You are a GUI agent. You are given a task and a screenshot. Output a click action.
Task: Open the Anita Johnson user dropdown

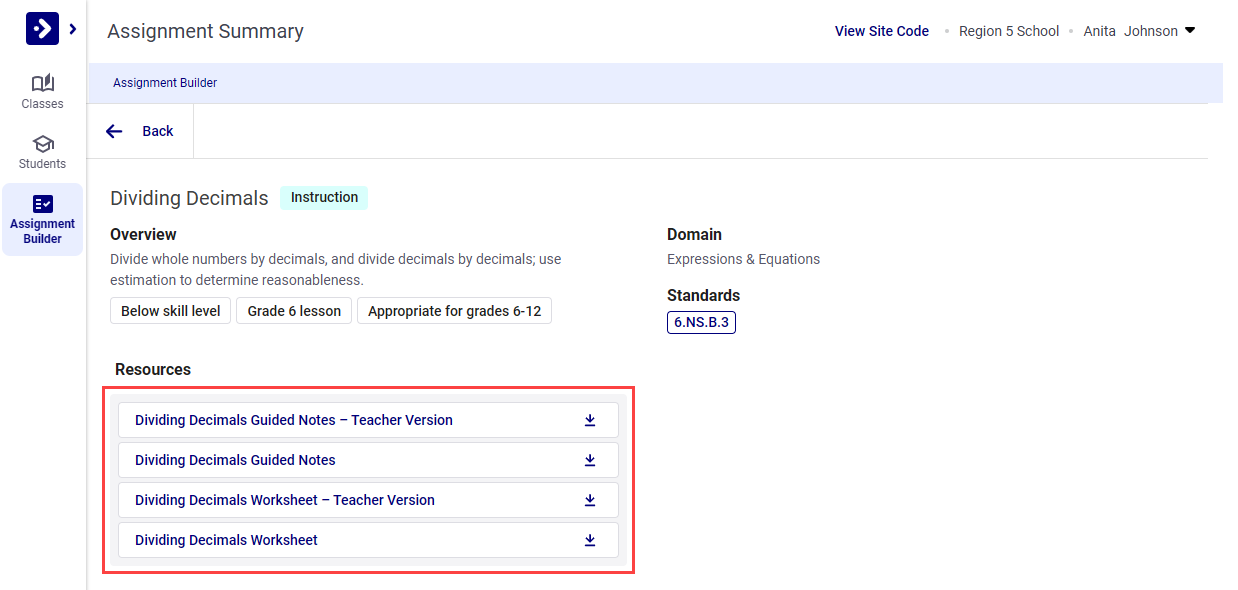coord(1189,31)
